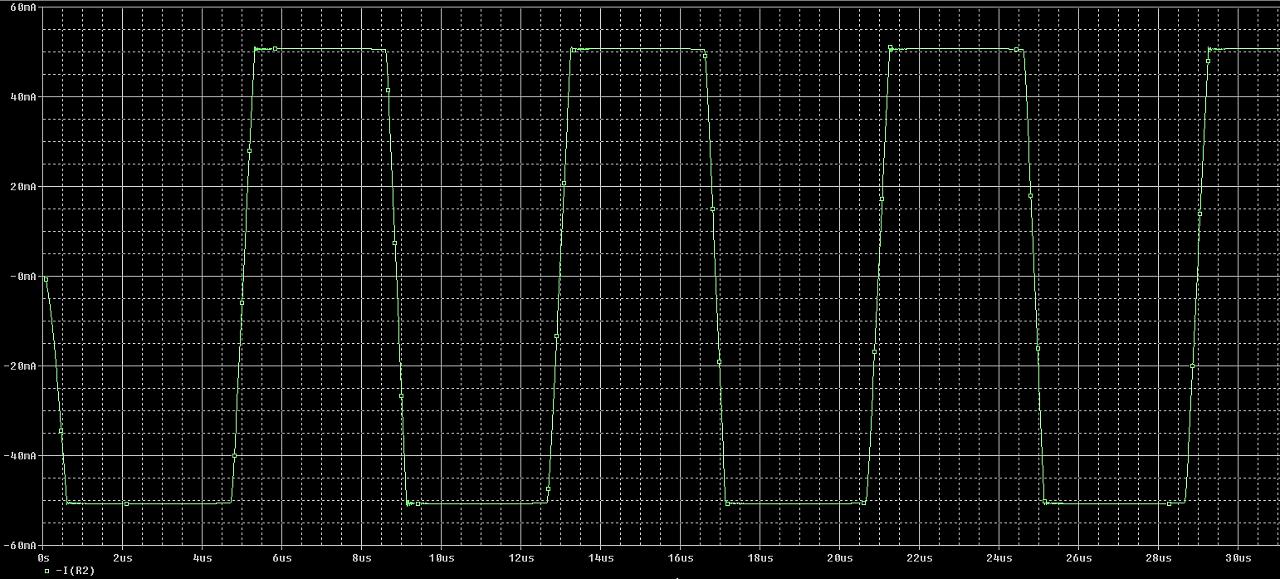Click the -40mA y-axis label

[x=20, y=455]
